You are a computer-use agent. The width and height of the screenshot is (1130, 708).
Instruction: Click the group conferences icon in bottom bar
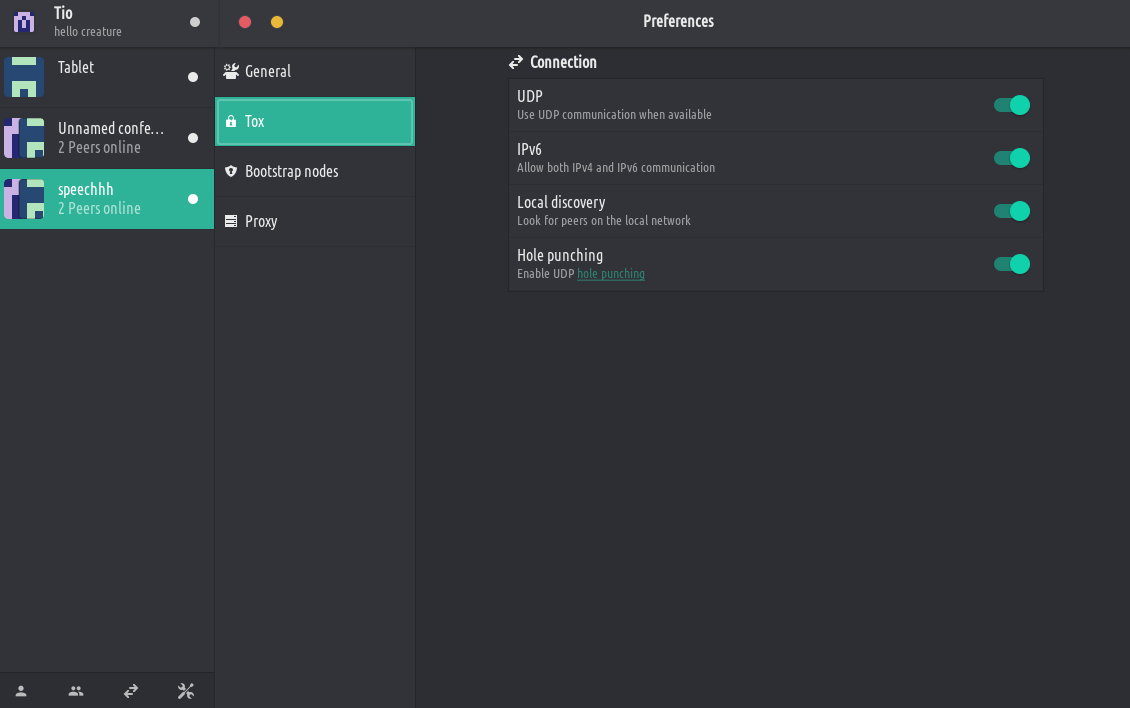click(x=76, y=691)
